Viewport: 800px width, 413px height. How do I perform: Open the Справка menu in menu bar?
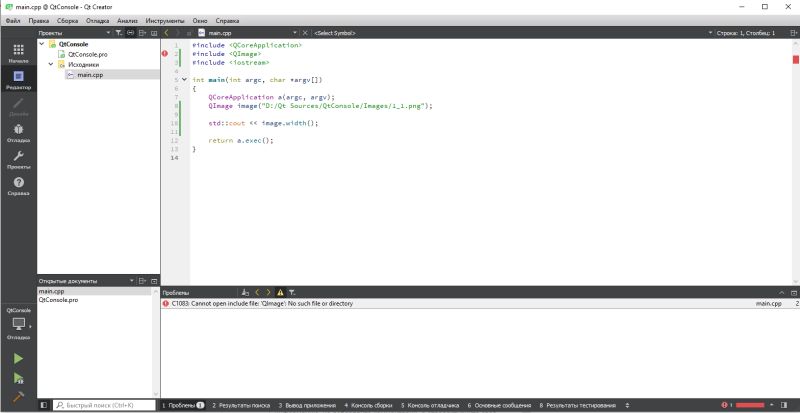(x=227, y=21)
